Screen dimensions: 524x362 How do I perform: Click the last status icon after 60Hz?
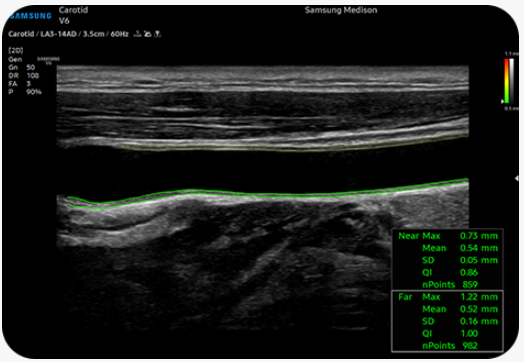(x=157, y=34)
